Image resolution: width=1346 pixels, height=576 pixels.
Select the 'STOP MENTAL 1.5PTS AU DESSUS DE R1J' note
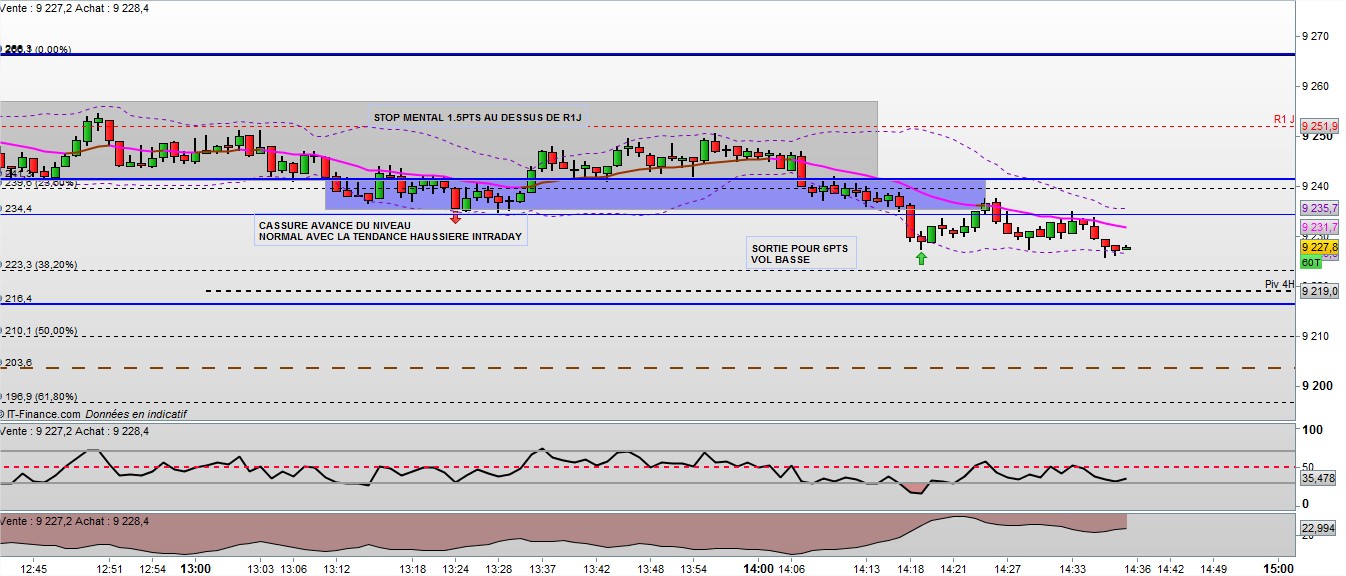[x=478, y=117]
